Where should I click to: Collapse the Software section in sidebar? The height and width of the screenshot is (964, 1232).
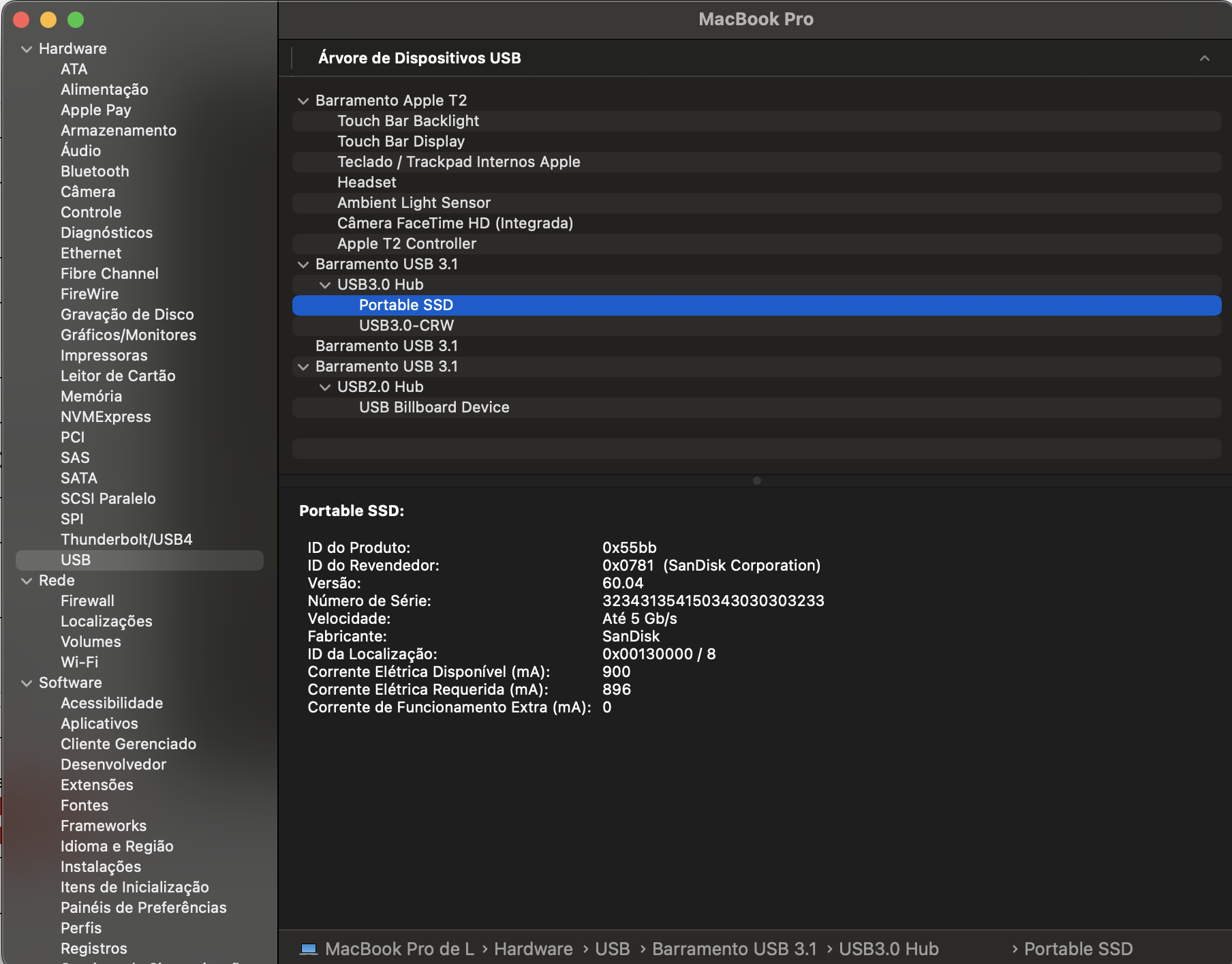[x=27, y=683]
